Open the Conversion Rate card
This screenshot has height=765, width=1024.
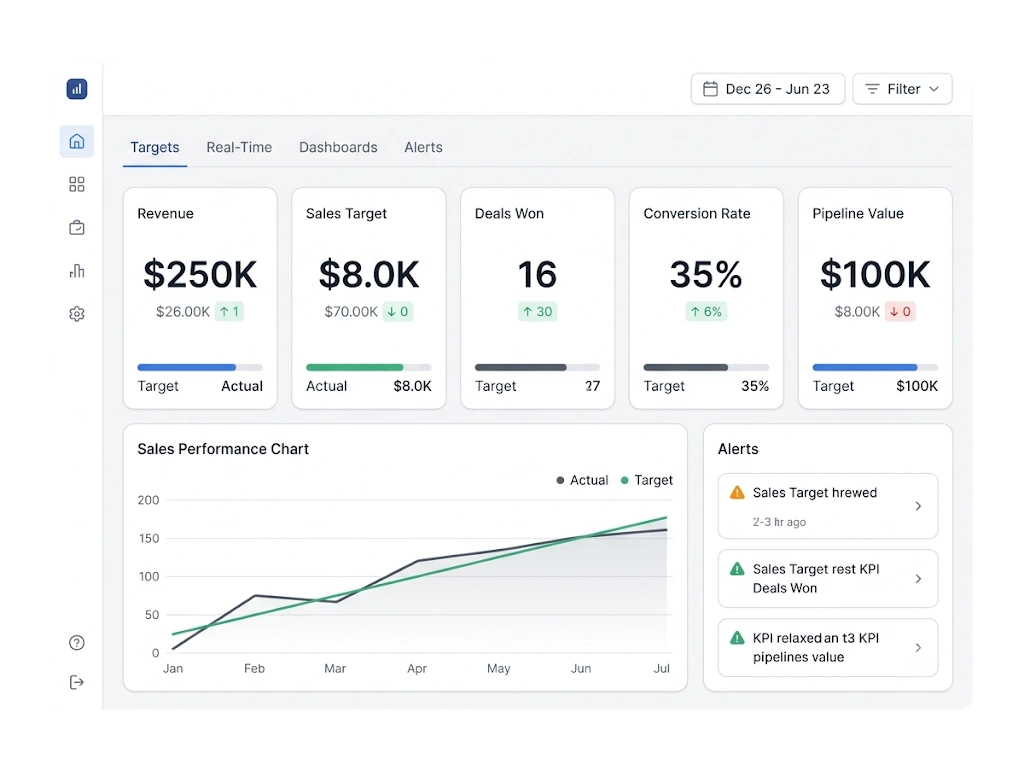[706, 299]
